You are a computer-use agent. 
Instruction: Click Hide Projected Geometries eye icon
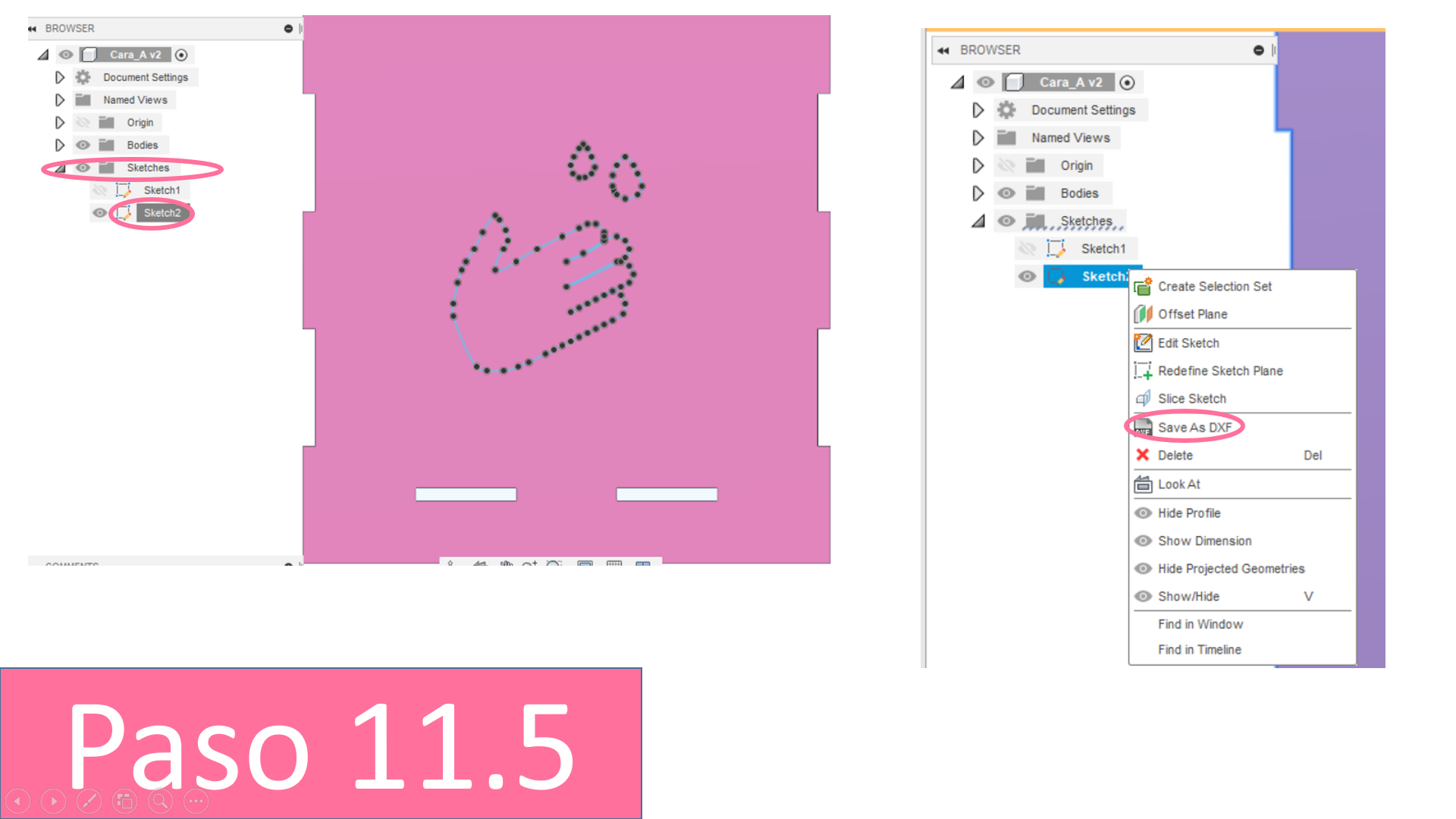(x=1143, y=569)
